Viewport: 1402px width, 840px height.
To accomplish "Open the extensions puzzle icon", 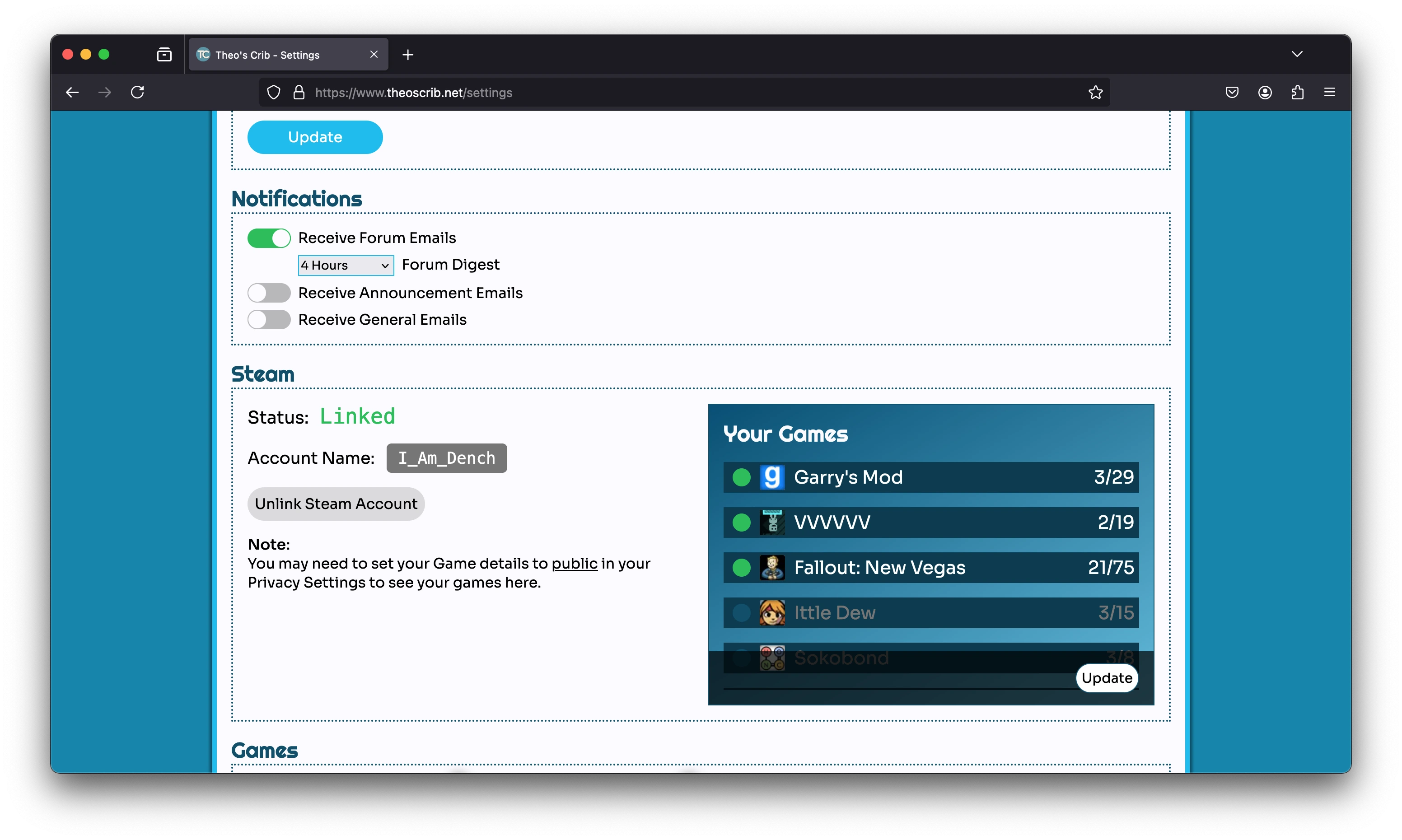I will (1297, 92).
